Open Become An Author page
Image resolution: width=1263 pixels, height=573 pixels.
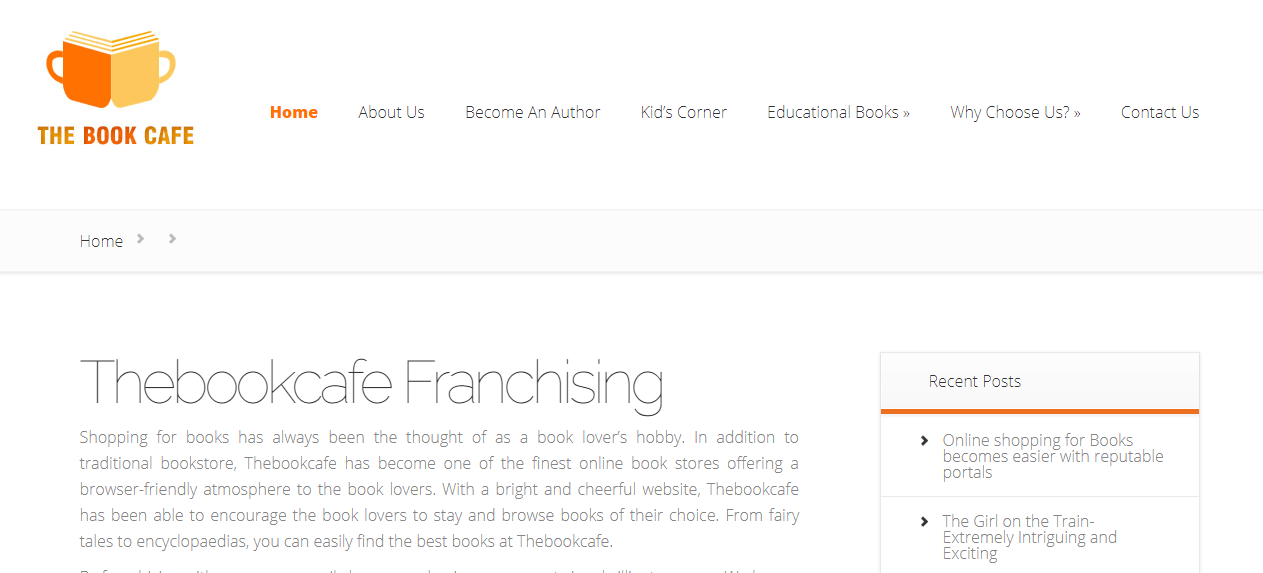pos(533,112)
